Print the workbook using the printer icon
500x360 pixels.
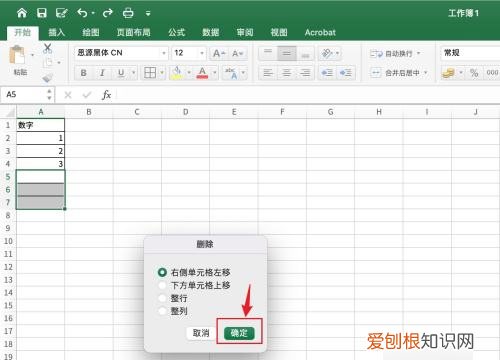click(128, 13)
